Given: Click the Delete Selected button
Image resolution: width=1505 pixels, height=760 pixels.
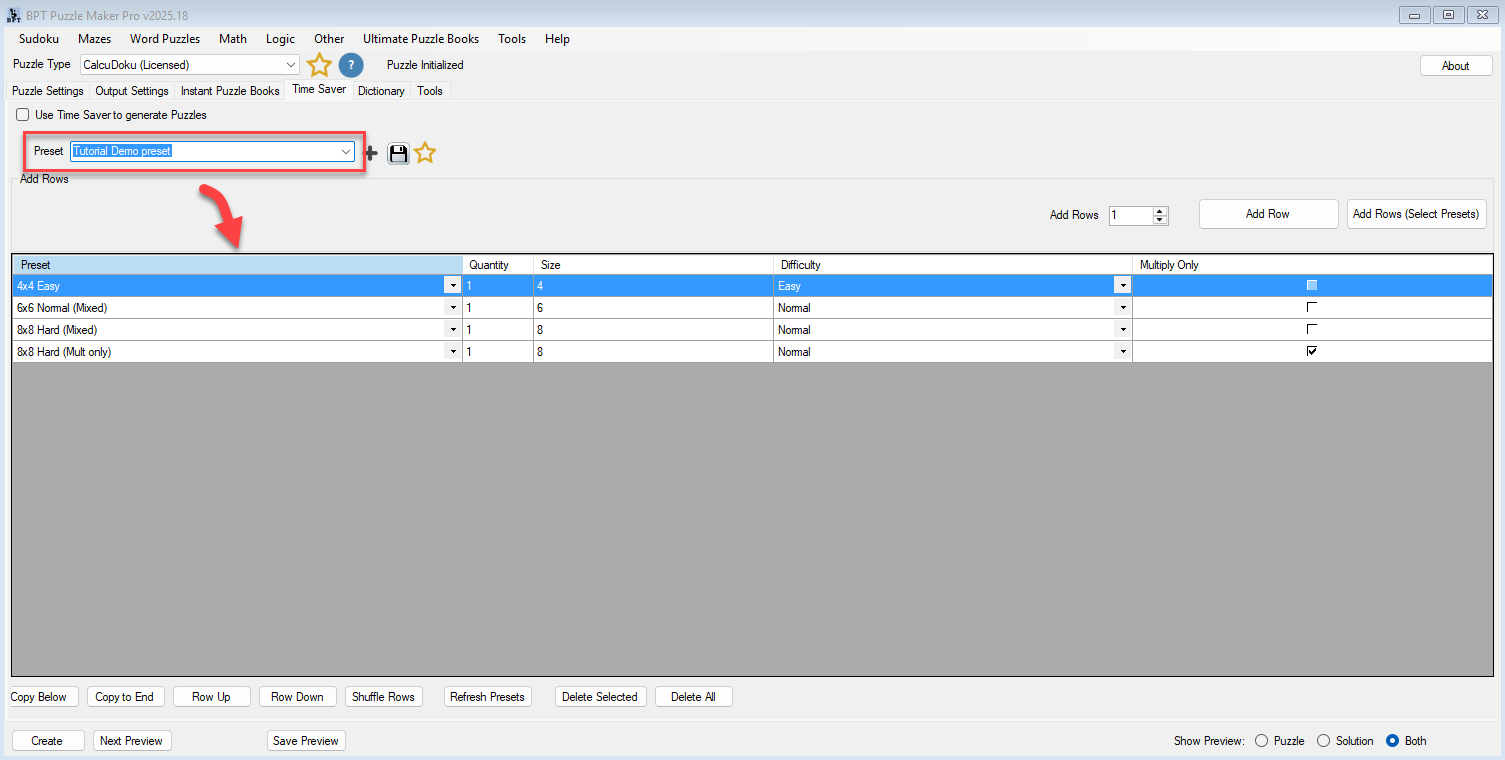Looking at the screenshot, I should click(x=600, y=697).
